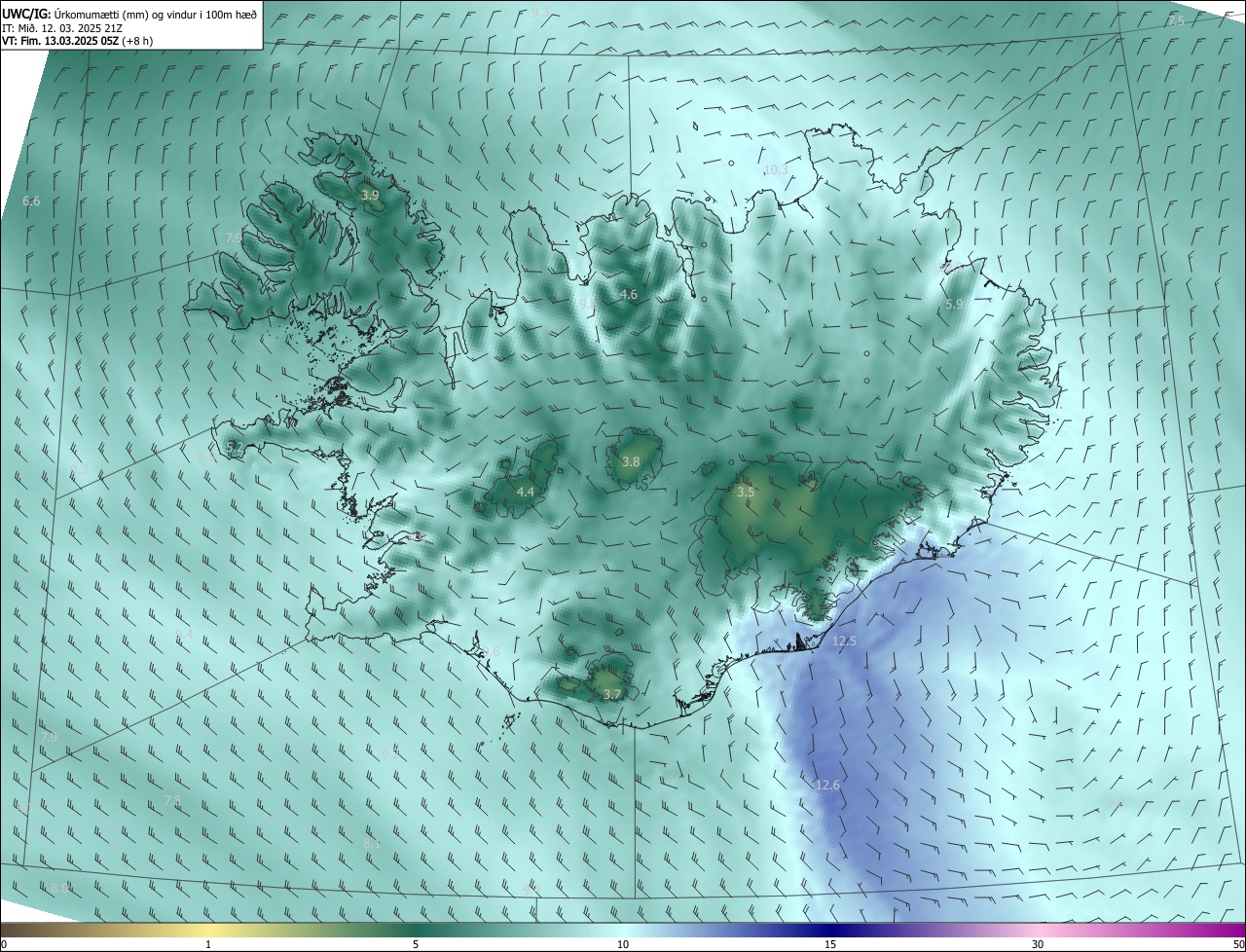Click the map title "UWC/IG: Úrkomumætti (mm) og vindur"
This screenshot has height=952, width=1246.
point(129,14)
